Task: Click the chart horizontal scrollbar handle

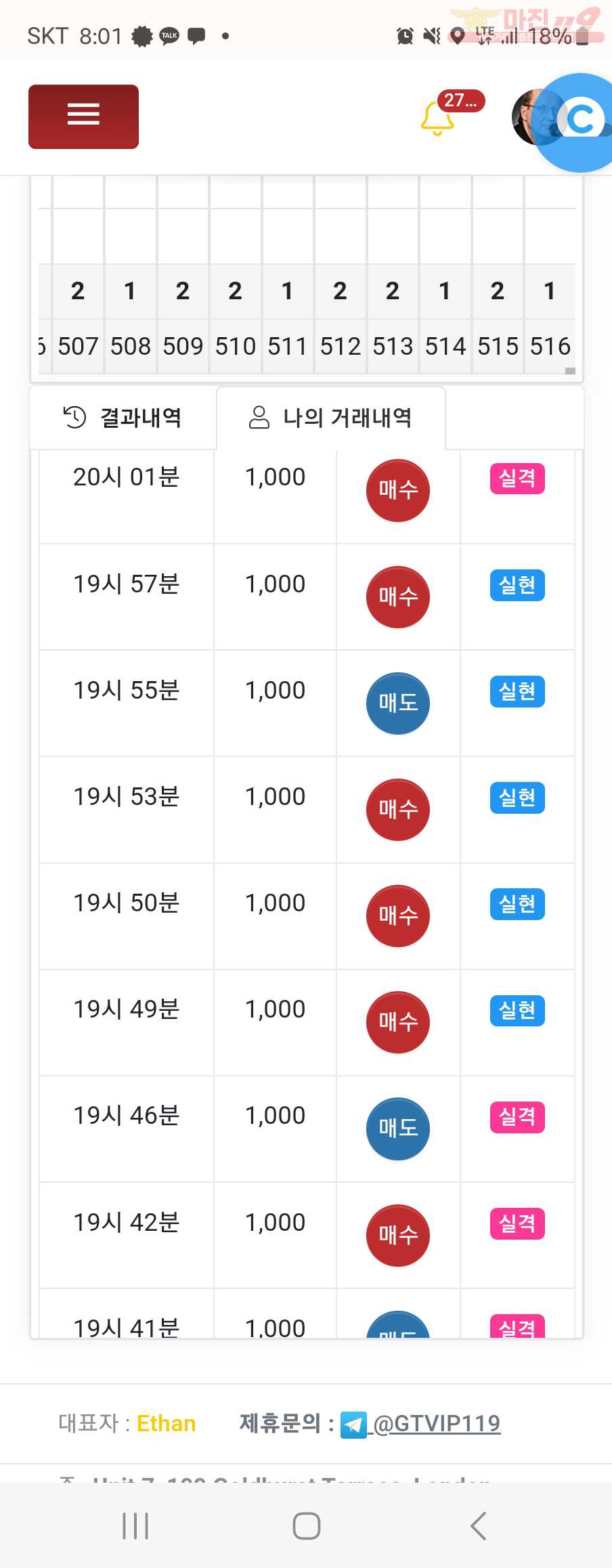Action: tap(570, 371)
